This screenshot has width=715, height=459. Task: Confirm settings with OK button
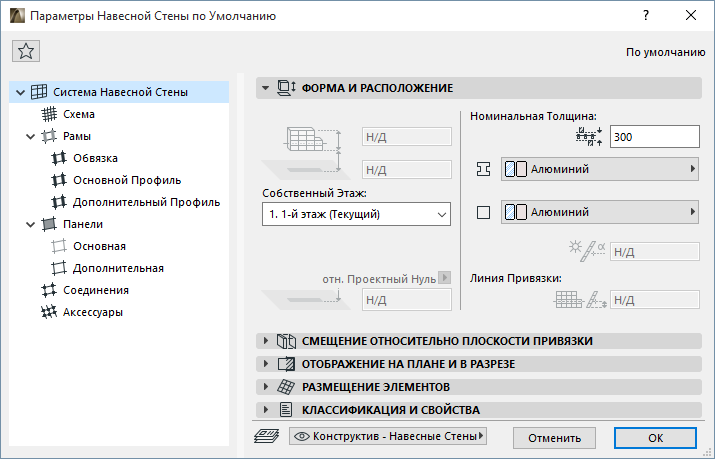[655, 438]
